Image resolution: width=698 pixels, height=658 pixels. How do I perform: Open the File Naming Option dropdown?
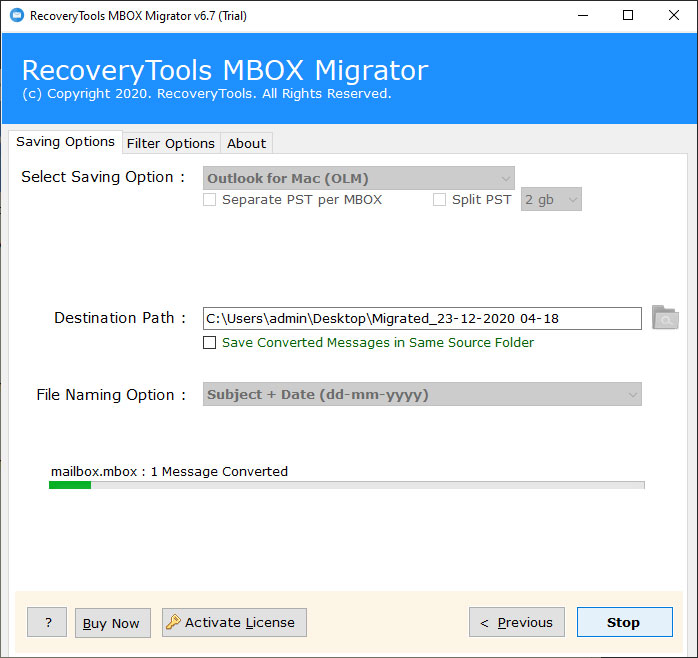point(422,394)
